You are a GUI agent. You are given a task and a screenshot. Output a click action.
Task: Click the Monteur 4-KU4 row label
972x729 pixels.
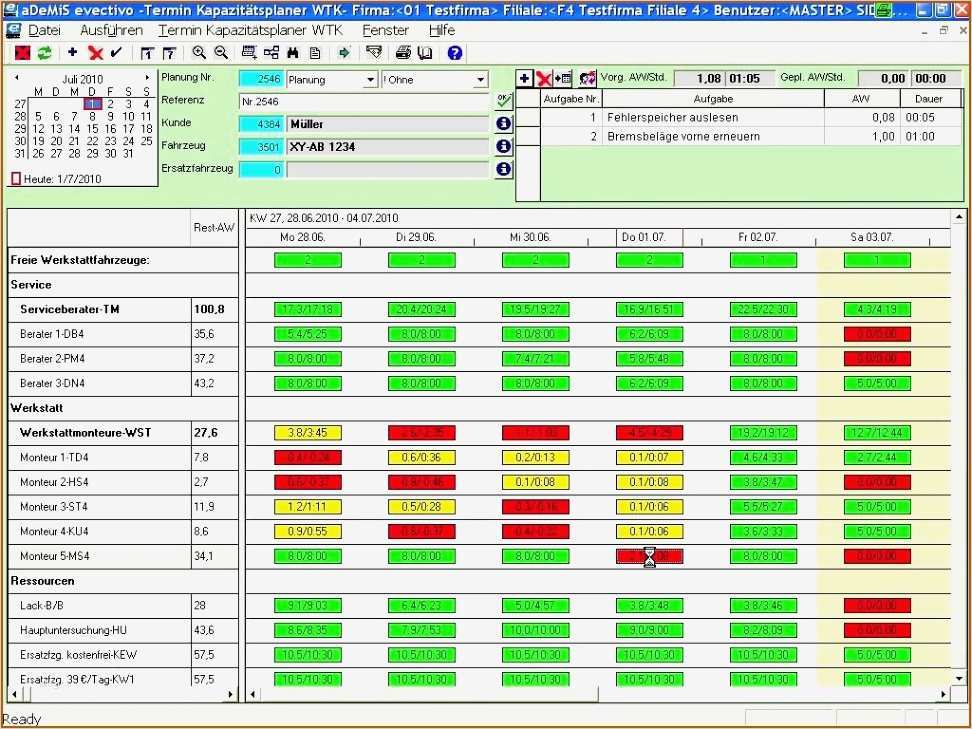pos(55,531)
